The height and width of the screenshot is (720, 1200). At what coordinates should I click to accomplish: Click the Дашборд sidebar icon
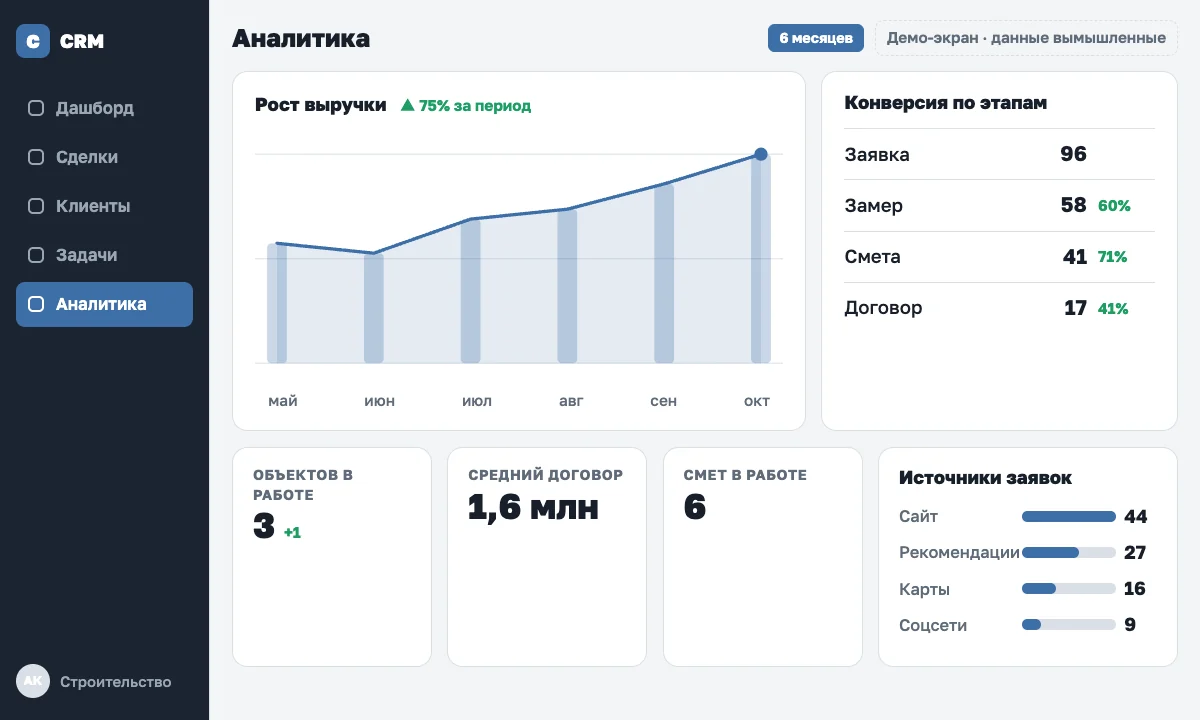(x=36, y=108)
